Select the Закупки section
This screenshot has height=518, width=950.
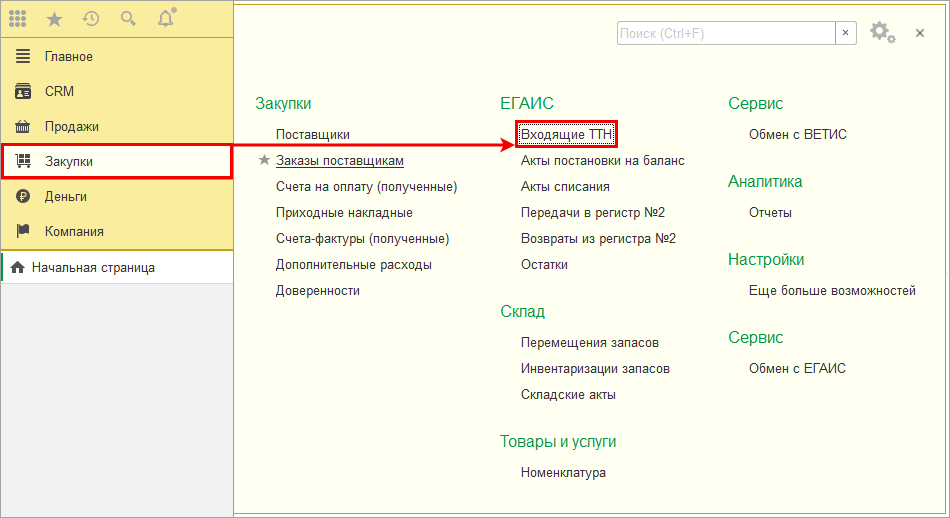pos(117,161)
